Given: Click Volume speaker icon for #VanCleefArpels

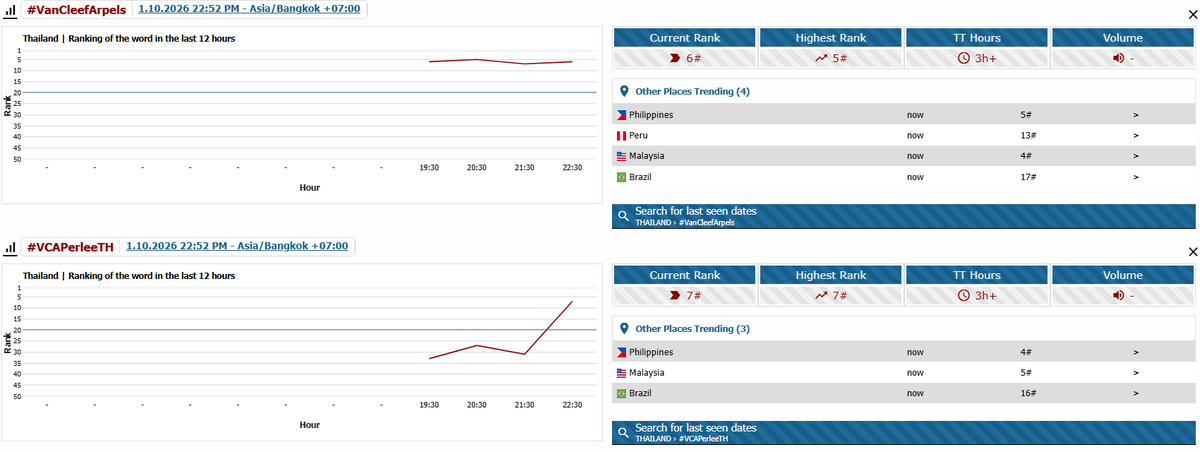Looking at the screenshot, I should [x=1118, y=58].
